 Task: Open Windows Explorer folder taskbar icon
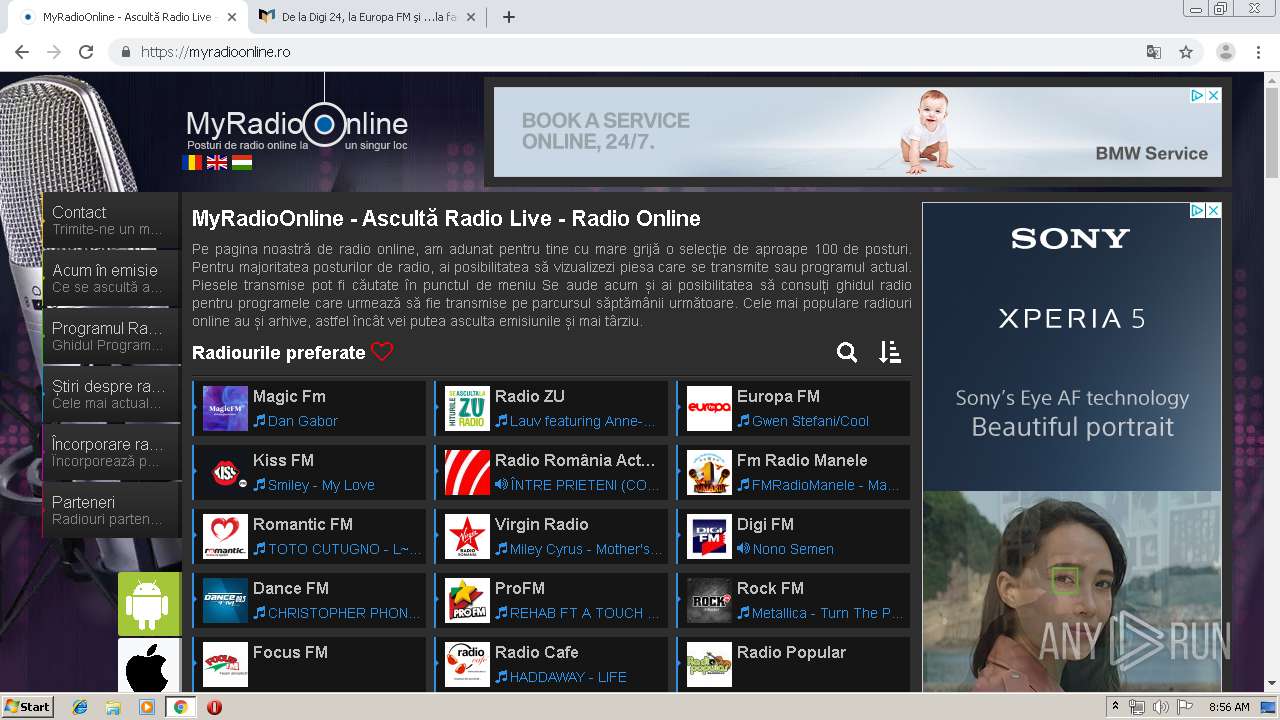tap(113, 707)
